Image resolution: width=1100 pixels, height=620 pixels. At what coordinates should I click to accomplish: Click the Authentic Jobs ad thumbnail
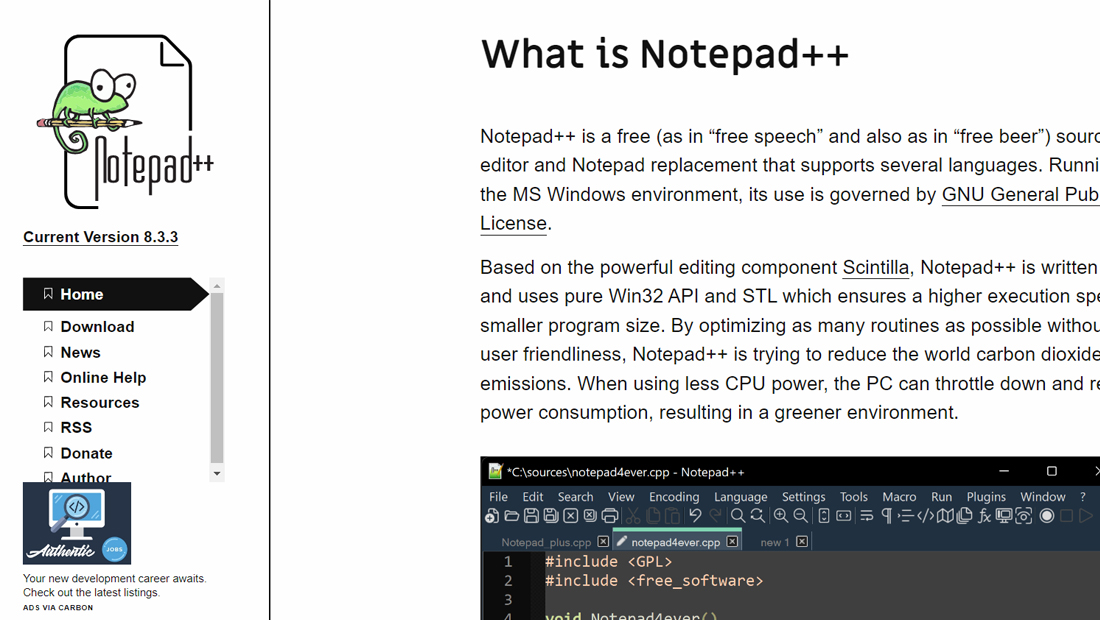click(x=77, y=523)
